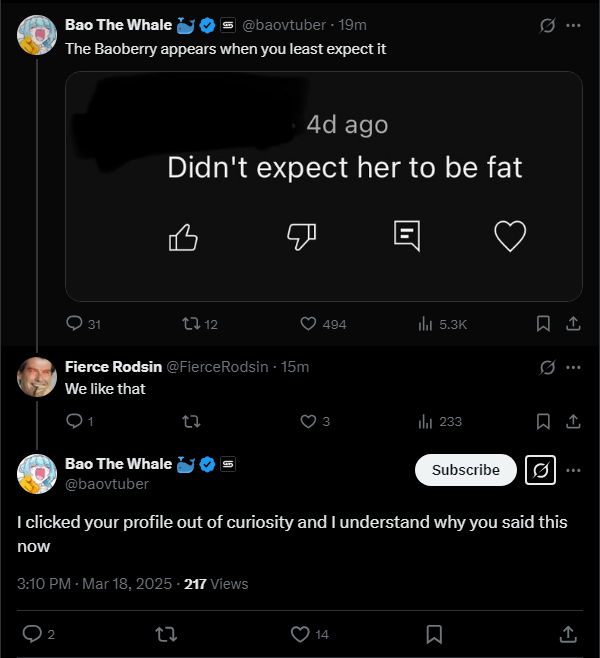Click the Grok icon beside Subscribe
The image size is (600, 658).
tap(540, 470)
